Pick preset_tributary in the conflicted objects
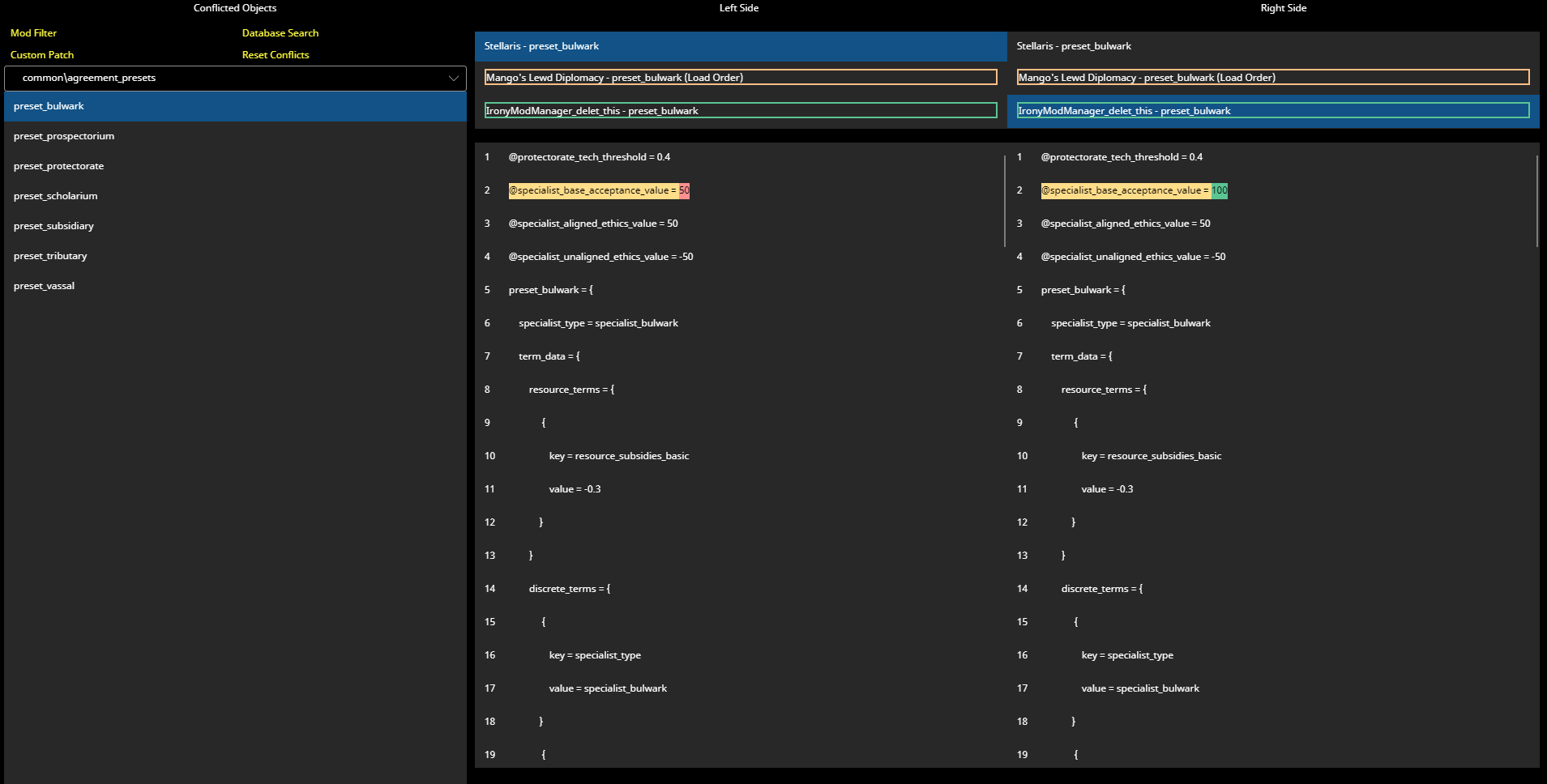 click(235, 256)
